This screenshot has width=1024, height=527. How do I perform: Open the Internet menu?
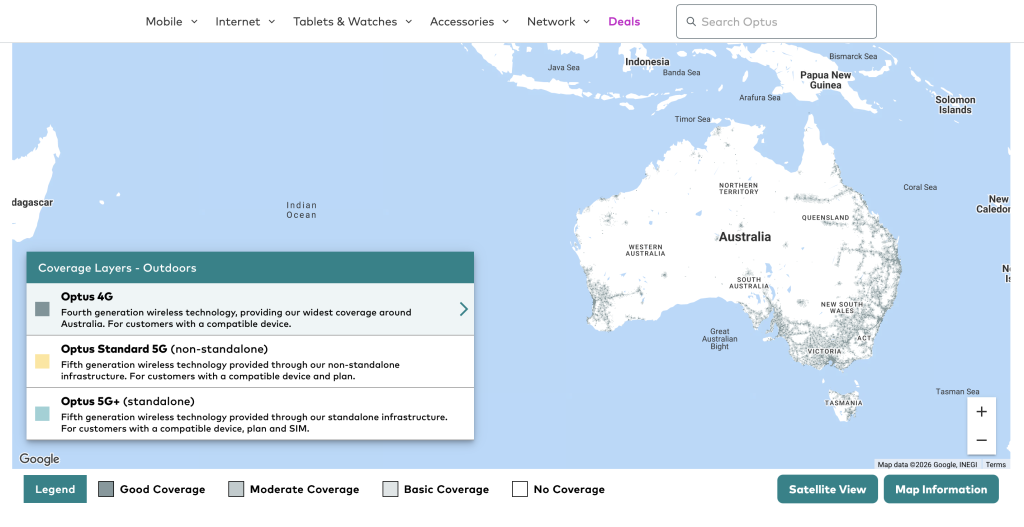pos(238,22)
